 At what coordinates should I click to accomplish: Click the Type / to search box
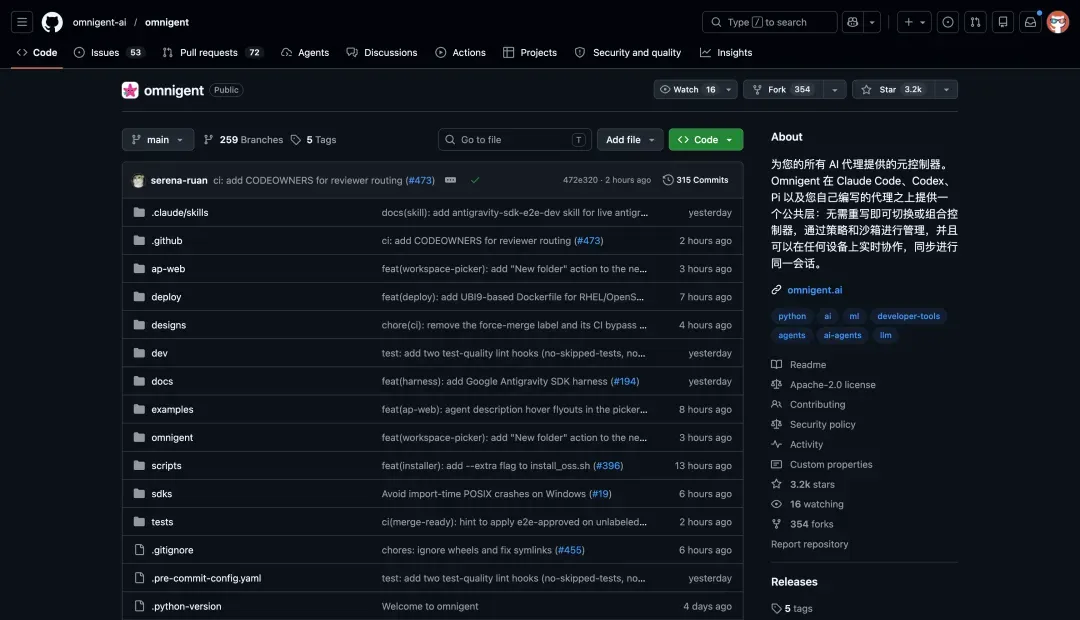pos(769,22)
